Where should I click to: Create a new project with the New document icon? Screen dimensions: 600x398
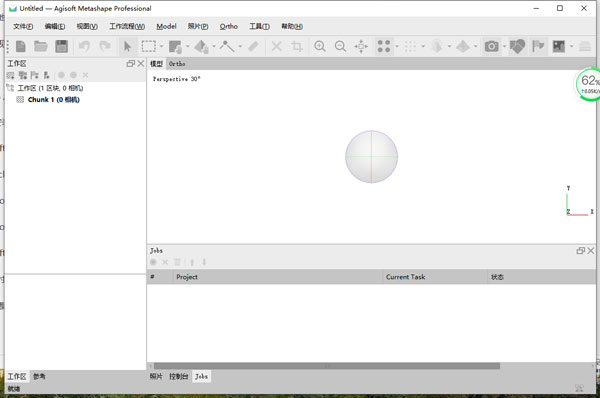[x=21, y=46]
